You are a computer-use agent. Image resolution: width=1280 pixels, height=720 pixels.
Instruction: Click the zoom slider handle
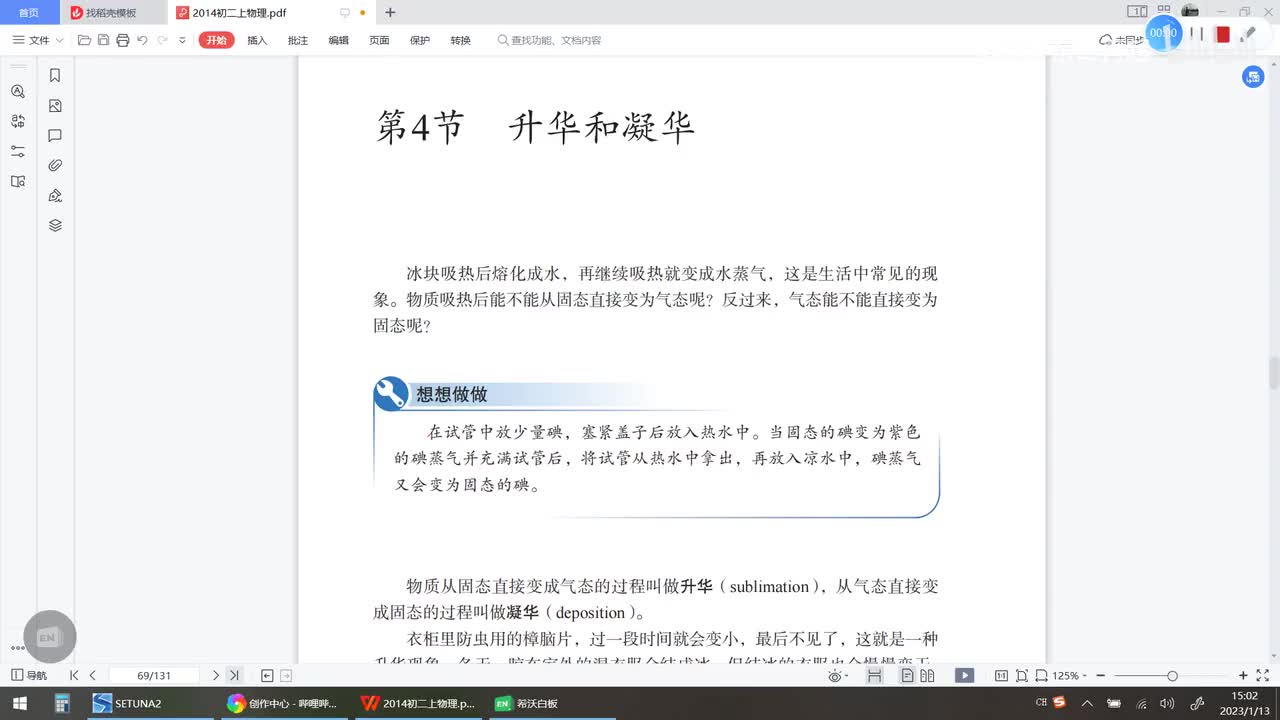[x=1172, y=676]
